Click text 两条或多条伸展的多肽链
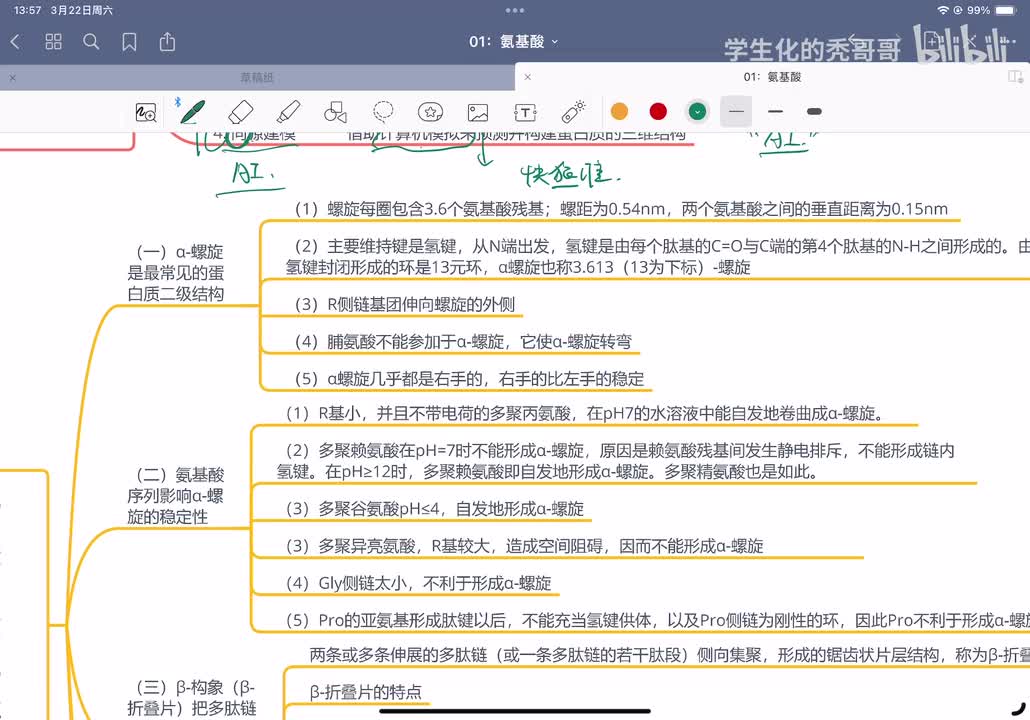Viewport: 1030px width, 720px height. pyautogui.click(x=669, y=655)
